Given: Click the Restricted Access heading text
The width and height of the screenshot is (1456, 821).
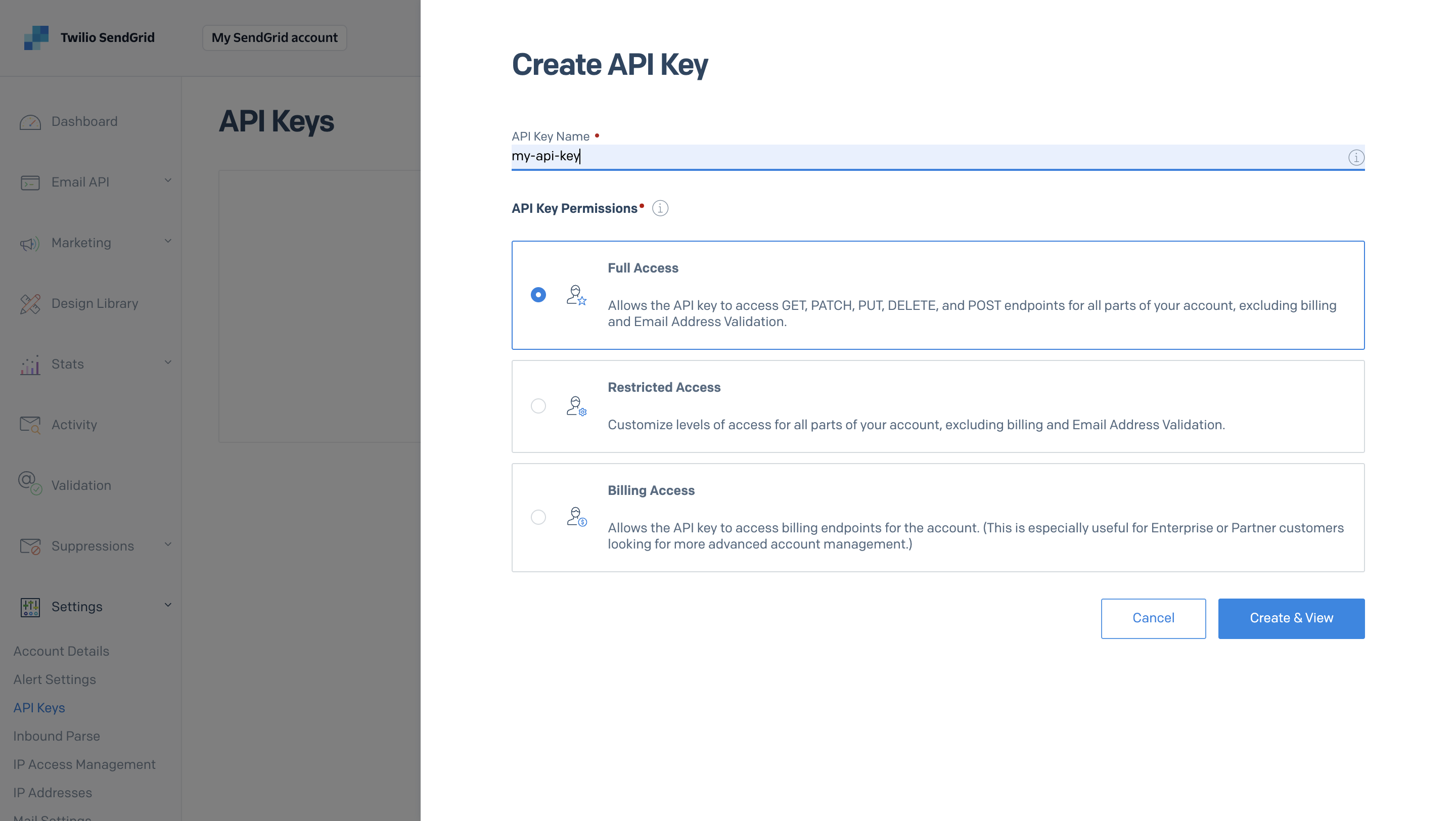Looking at the screenshot, I should [x=664, y=387].
